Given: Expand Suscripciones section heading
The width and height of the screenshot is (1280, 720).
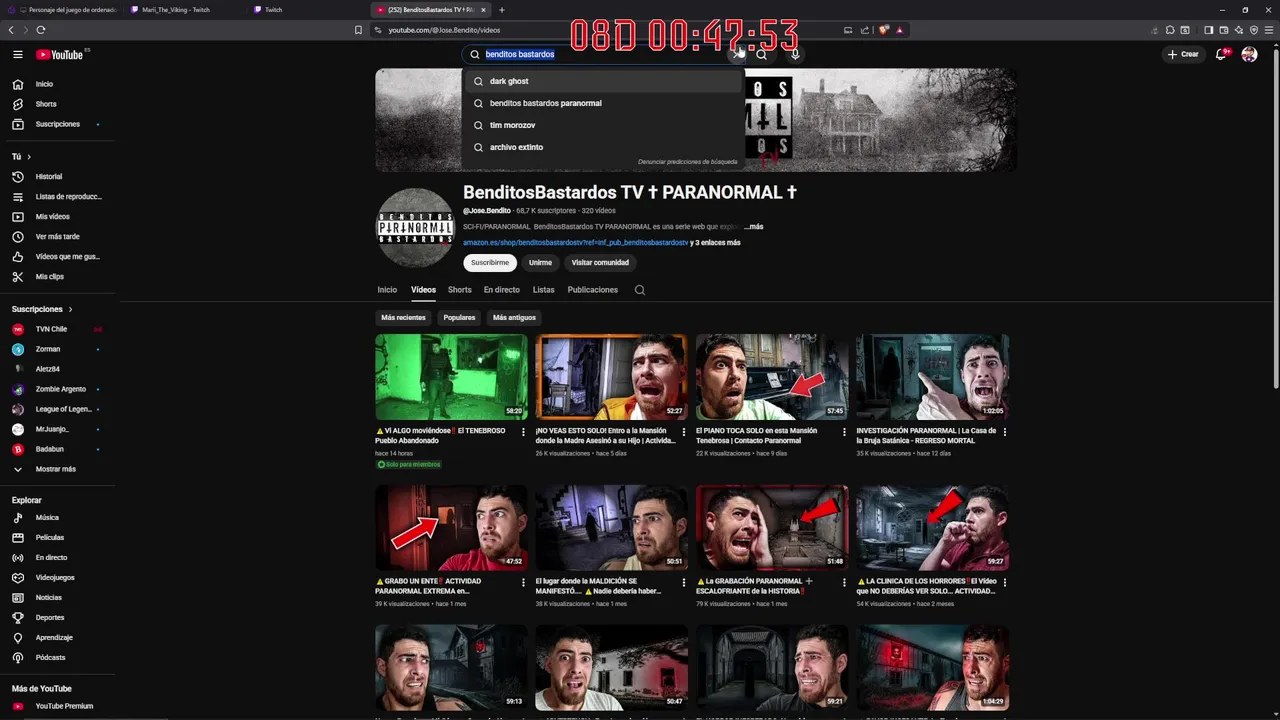Looking at the screenshot, I should click(x=42, y=309).
